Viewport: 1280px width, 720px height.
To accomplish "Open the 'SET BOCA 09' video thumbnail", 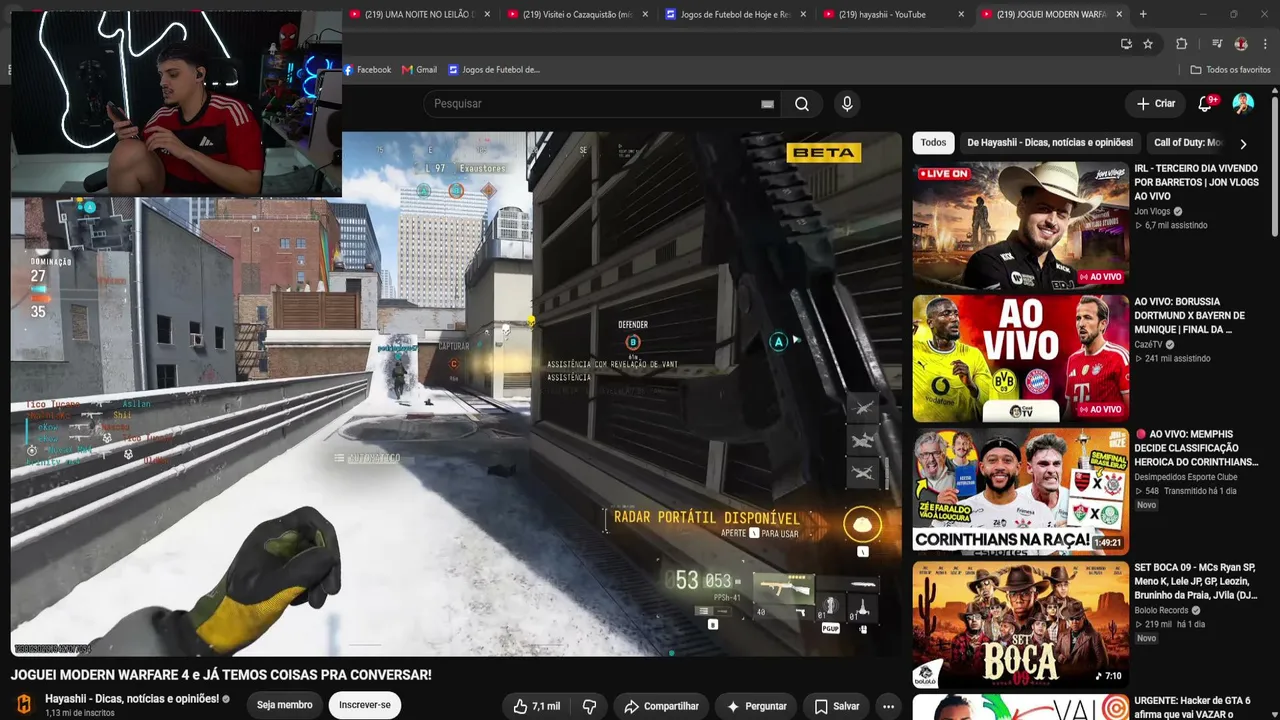I will (1020, 624).
